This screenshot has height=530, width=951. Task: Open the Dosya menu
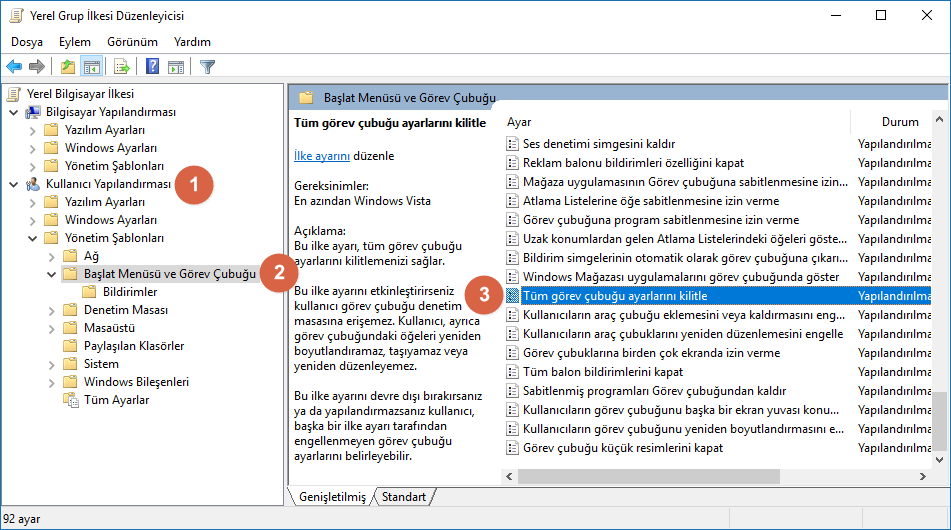[x=27, y=42]
